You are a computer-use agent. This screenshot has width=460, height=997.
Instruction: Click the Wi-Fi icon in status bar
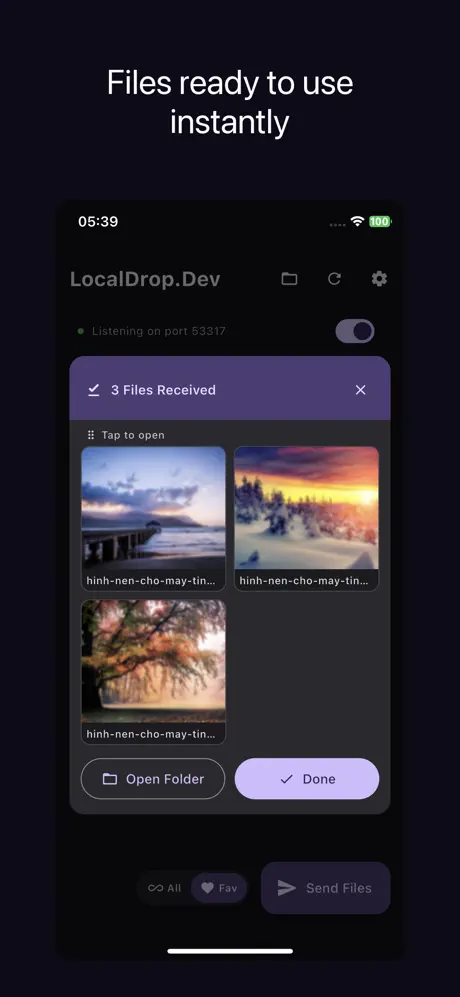358,221
